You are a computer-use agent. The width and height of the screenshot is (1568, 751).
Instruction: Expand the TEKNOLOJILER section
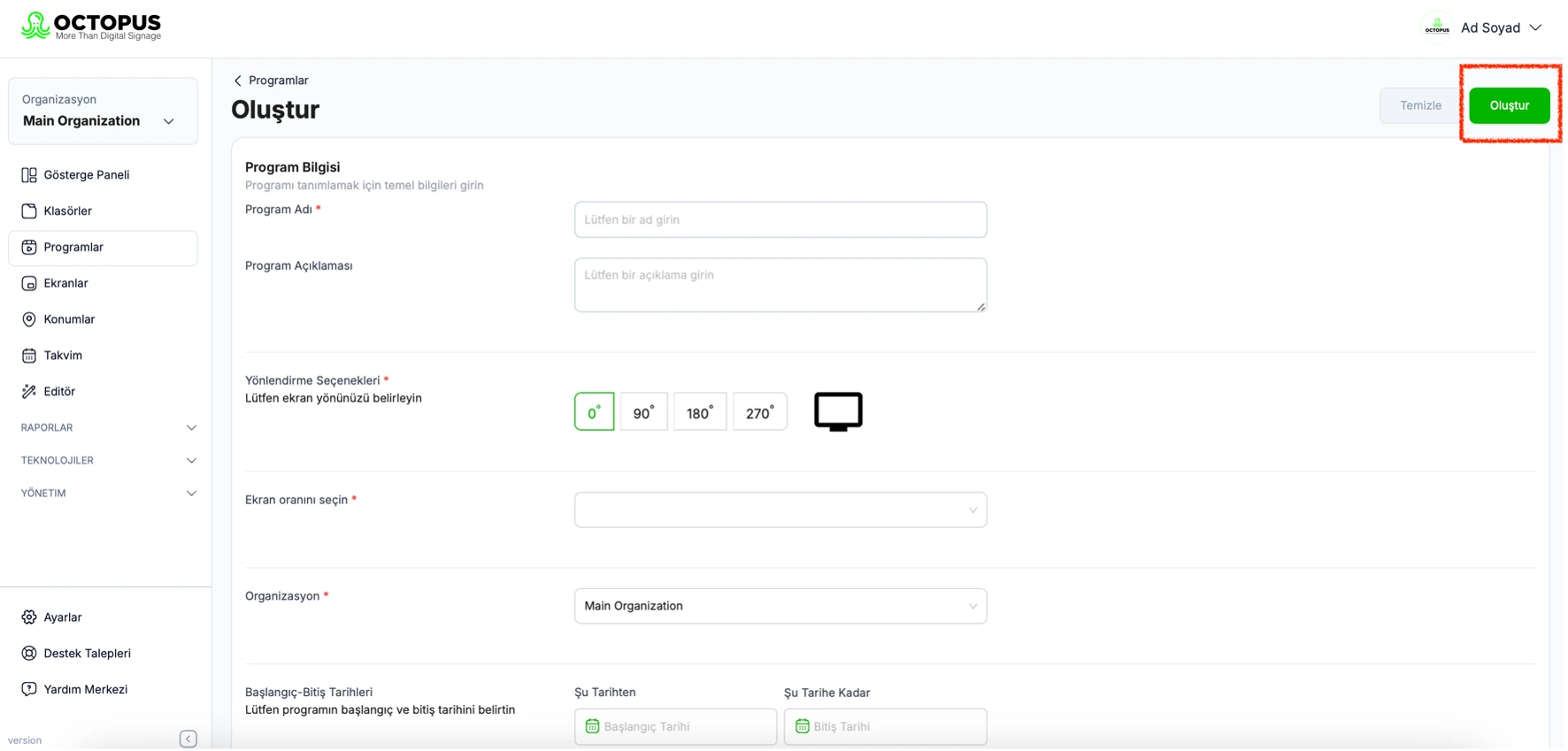click(108, 461)
